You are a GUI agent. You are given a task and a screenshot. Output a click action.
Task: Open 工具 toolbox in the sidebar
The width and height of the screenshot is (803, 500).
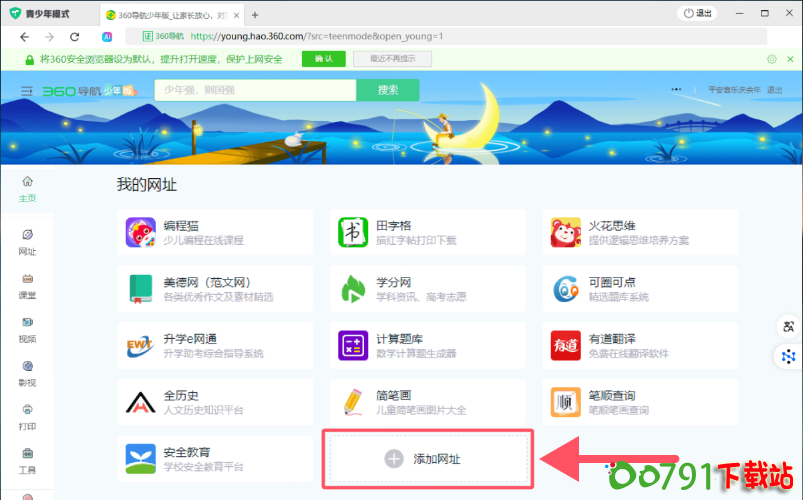point(27,460)
